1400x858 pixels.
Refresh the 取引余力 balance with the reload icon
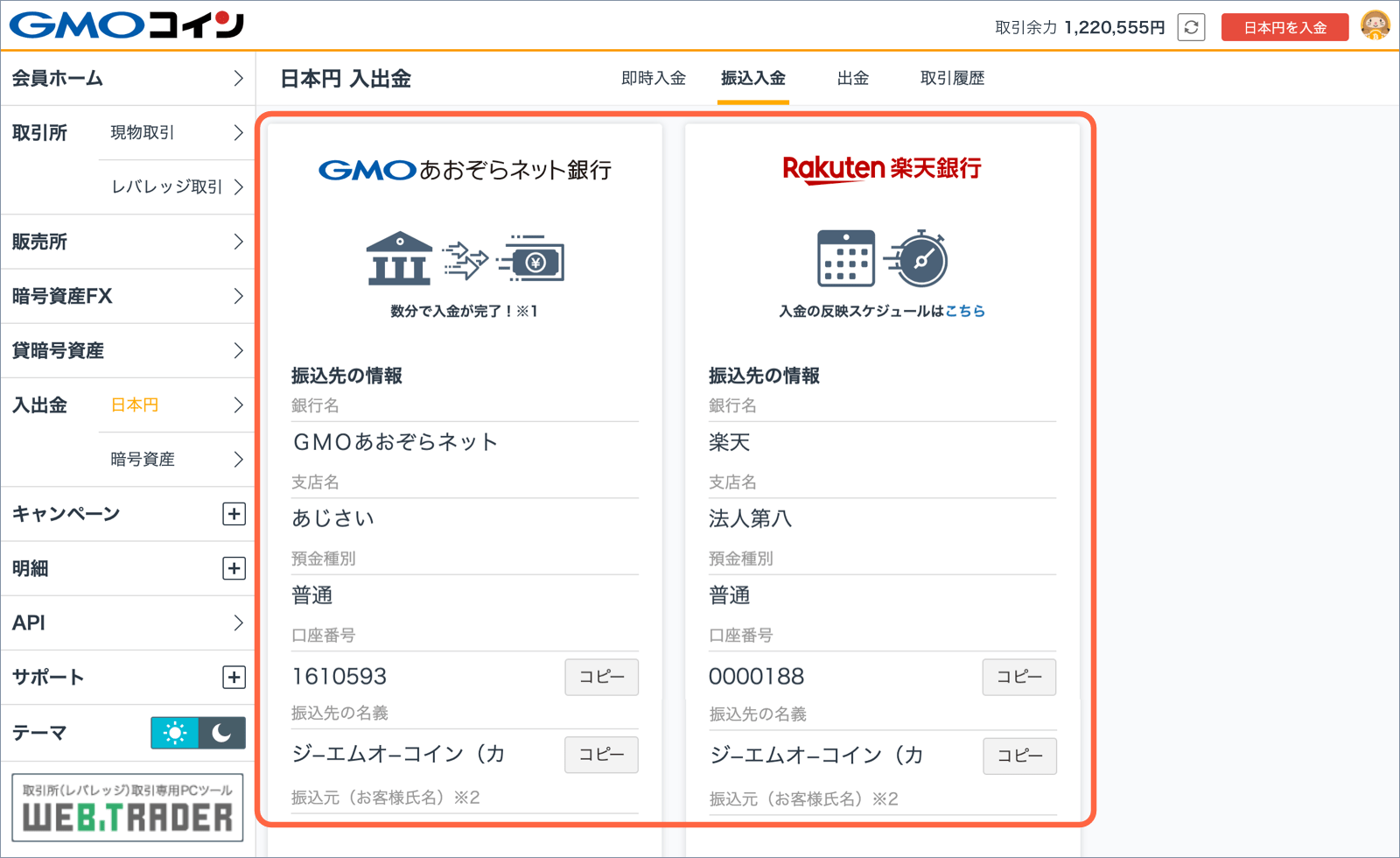(1191, 27)
